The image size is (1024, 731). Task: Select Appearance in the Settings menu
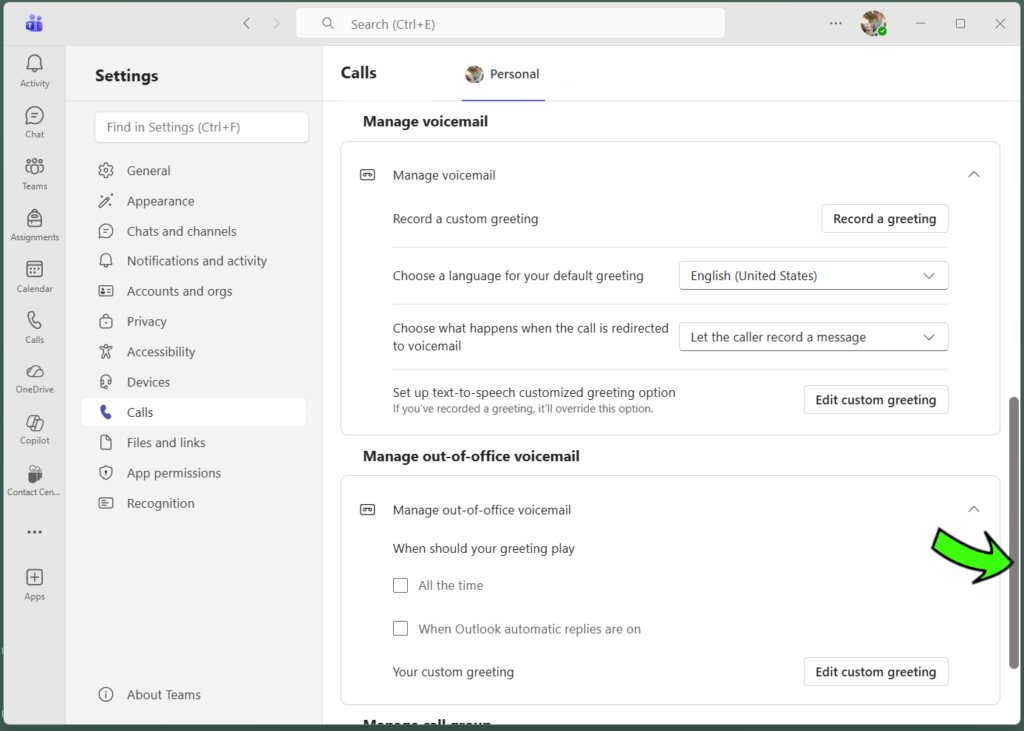pos(160,200)
